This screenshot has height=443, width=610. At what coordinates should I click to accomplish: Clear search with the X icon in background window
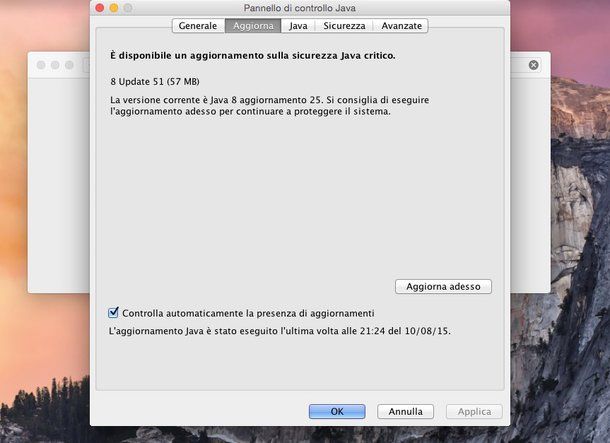[x=534, y=65]
